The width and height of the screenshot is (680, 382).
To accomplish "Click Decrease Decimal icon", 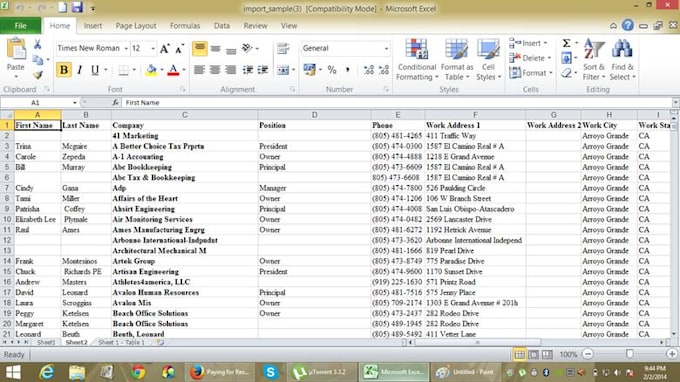I will pyautogui.click(x=384, y=70).
